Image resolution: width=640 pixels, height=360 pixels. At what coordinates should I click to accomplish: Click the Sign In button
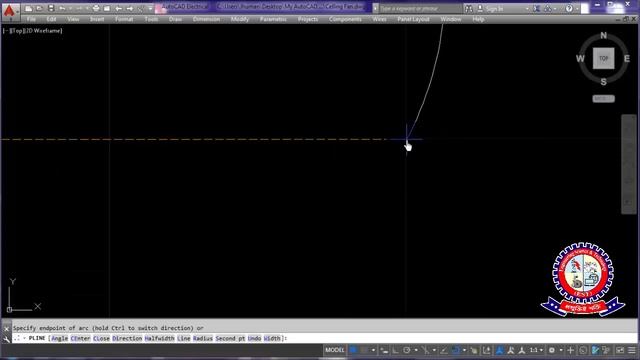coord(490,8)
